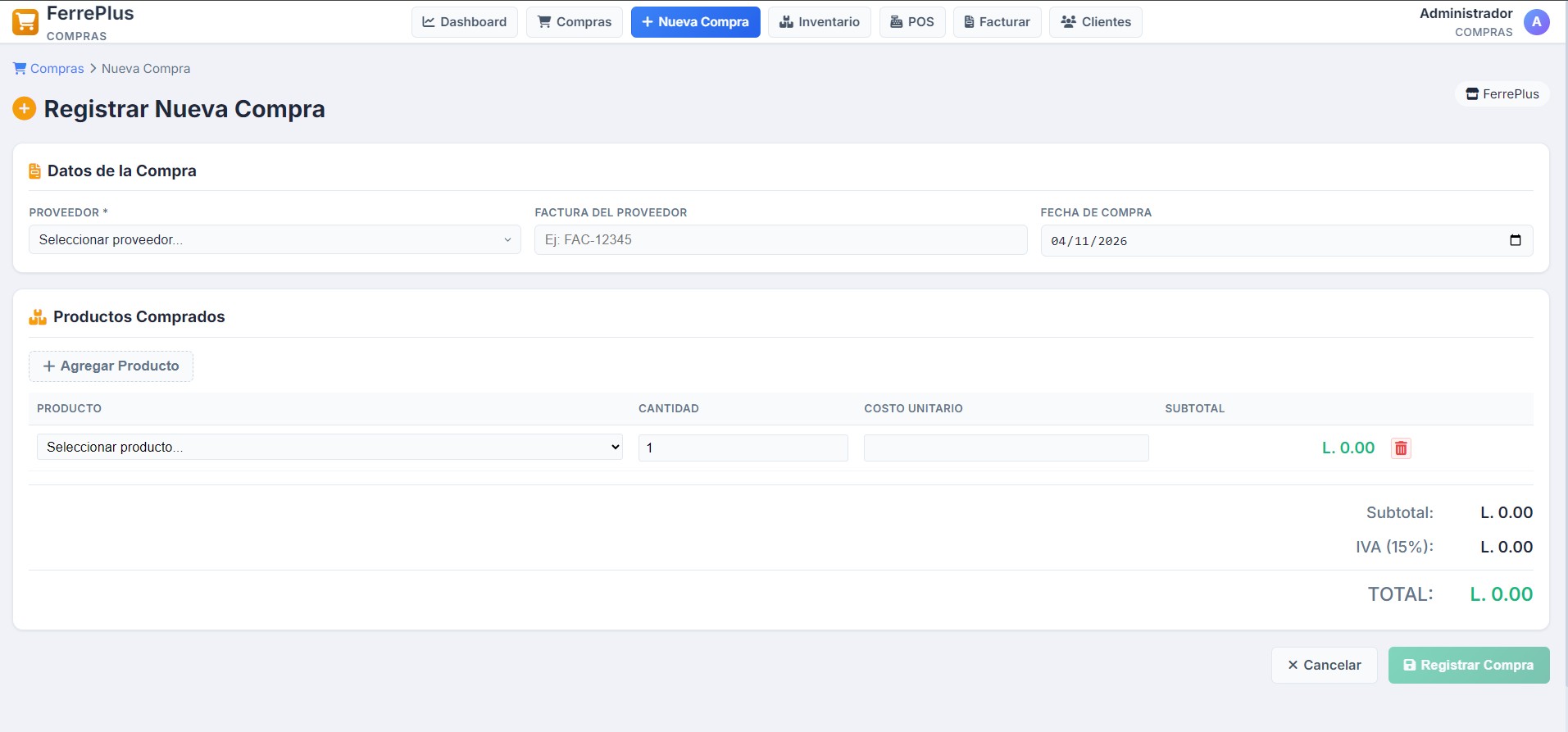Switch to the POS page
Image resolution: width=1568 pixels, height=732 pixels.
point(912,22)
